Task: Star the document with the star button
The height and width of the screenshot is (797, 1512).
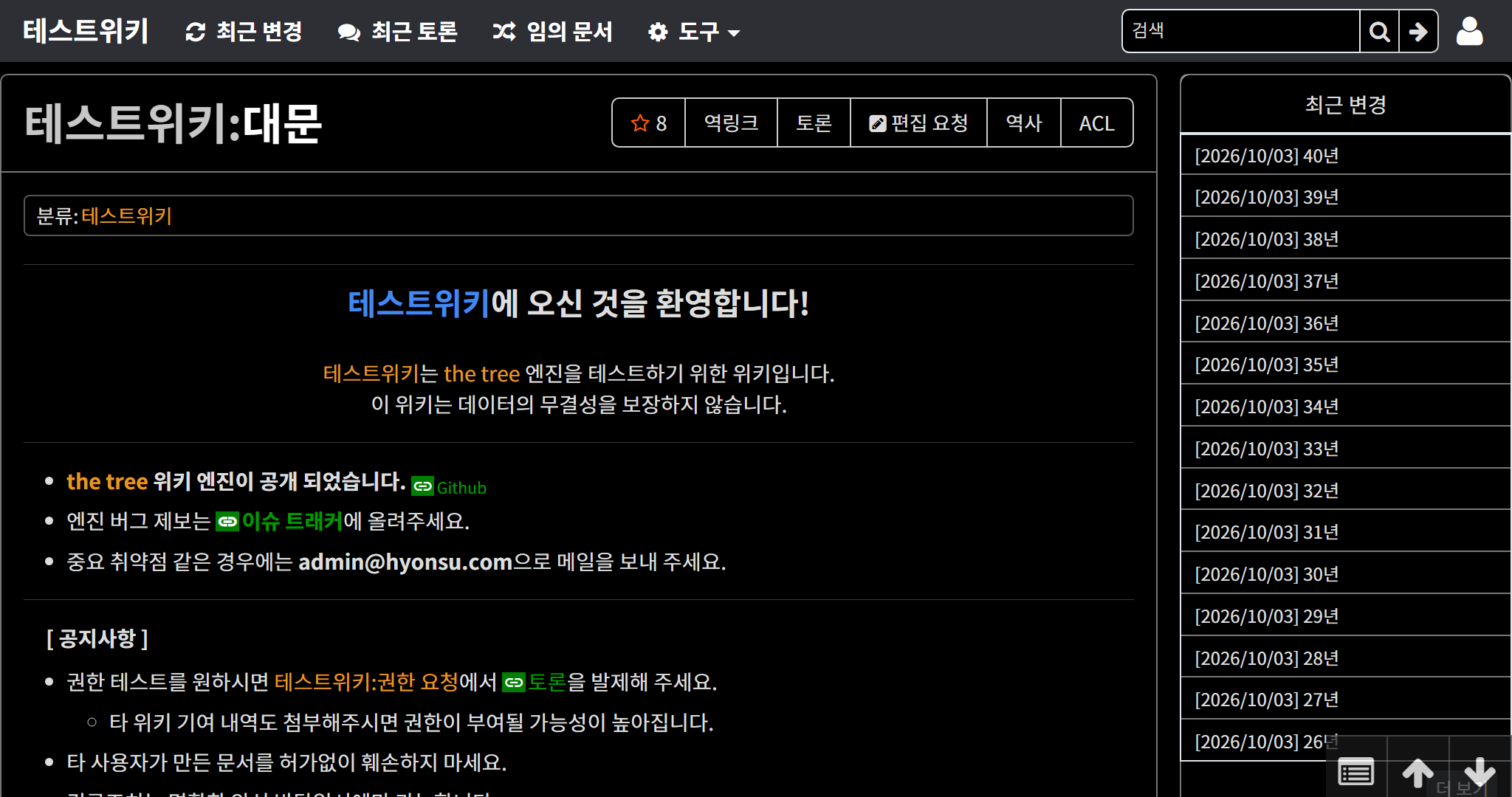Action: tap(649, 123)
